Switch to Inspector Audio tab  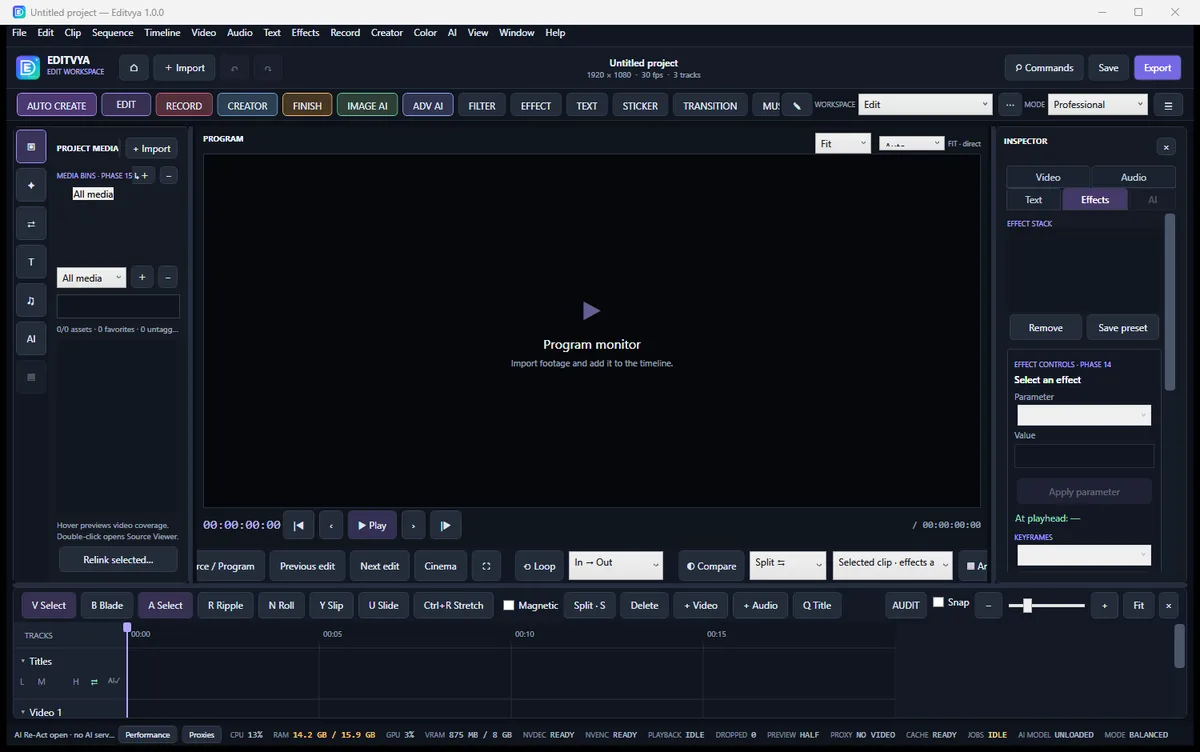click(1134, 177)
